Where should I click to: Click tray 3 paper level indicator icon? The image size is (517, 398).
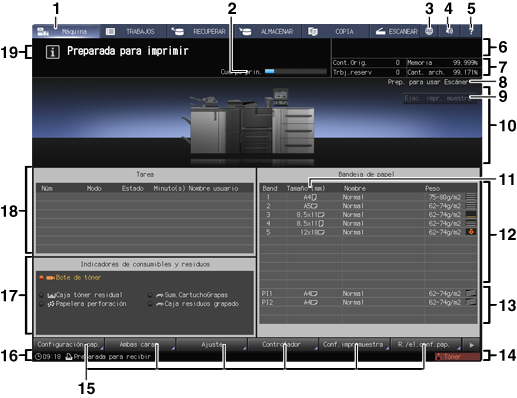click(471, 214)
